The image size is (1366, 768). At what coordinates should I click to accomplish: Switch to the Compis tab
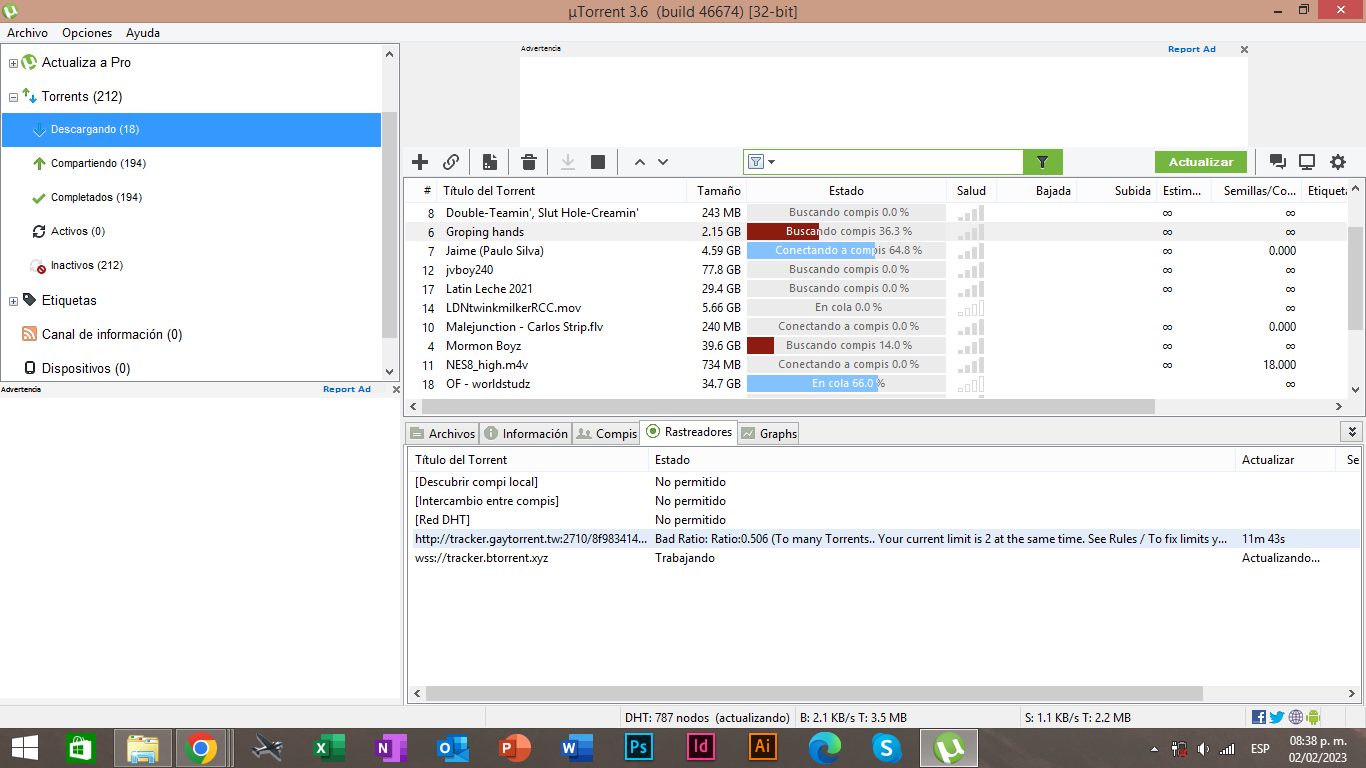pos(606,433)
